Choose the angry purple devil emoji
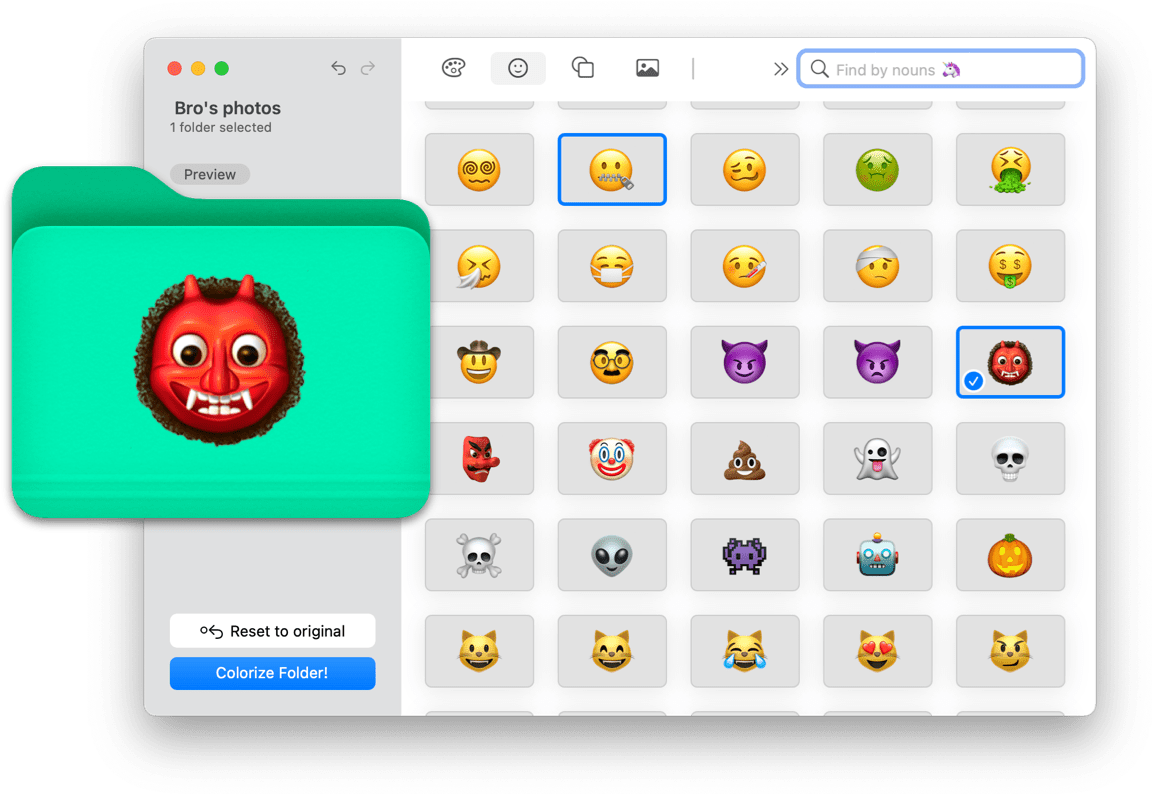Screen dimensions: 1152x794 878,362
